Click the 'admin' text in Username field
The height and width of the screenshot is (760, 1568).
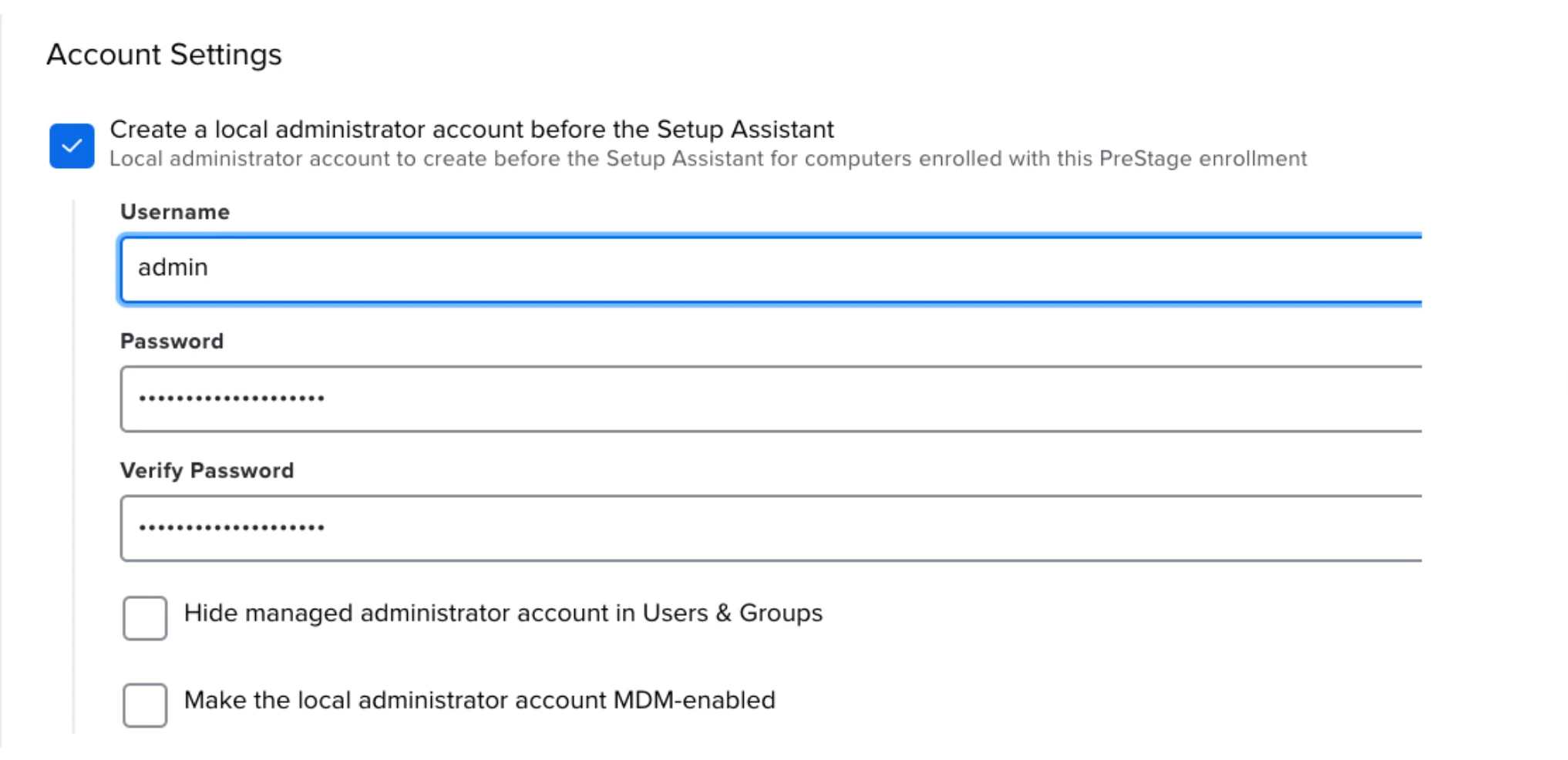pyautogui.click(x=173, y=267)
